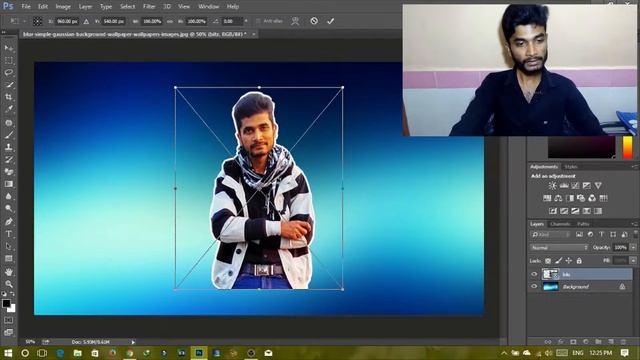
Task: Open the layer filter Kind dropdown
Action: (551, 234)
